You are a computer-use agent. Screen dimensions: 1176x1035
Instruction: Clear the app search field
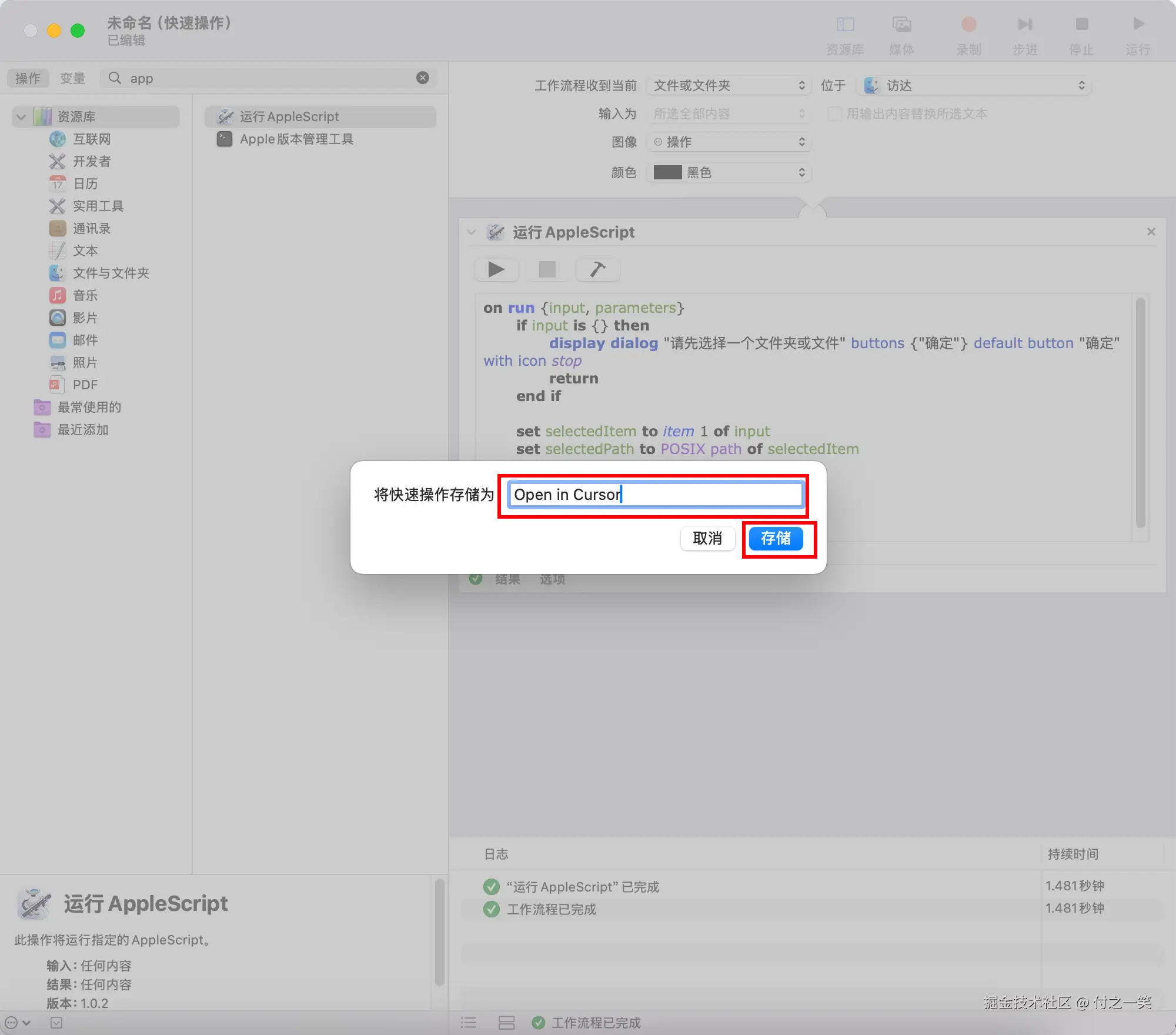click(x=423, y=78)
